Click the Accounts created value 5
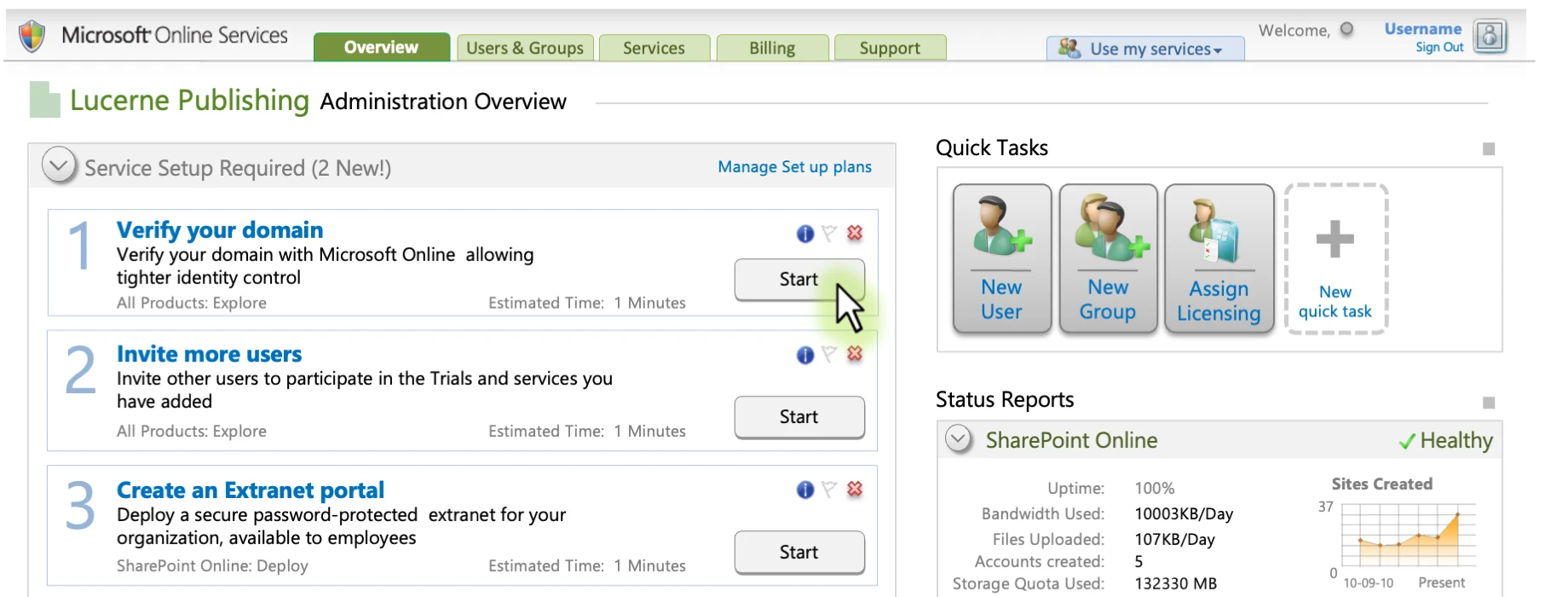Image resolution: width=1568 pixels, height=597 pixels. point(1139,561)
